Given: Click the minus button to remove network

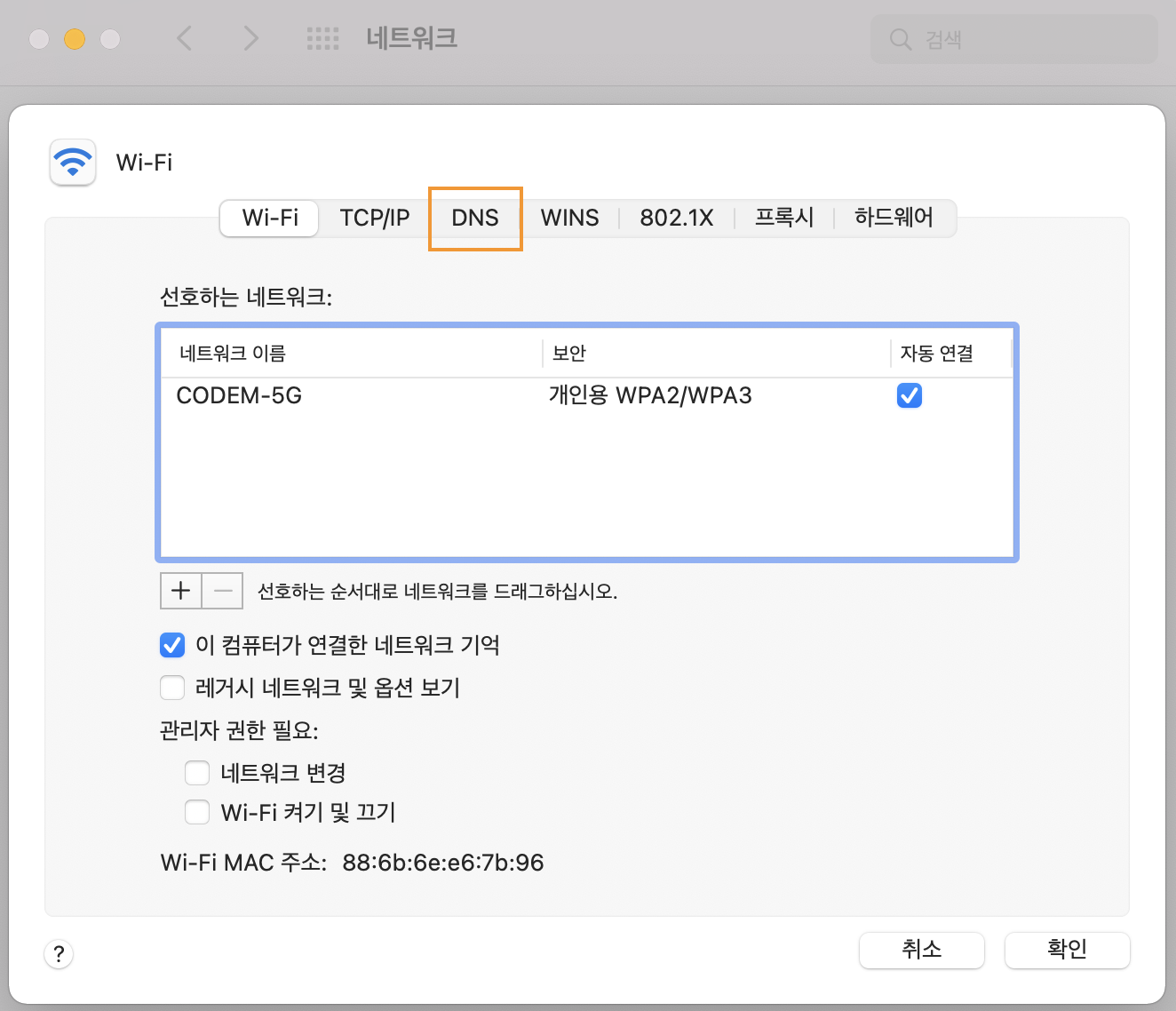Looking at the screenshot, I should (223, 591).
